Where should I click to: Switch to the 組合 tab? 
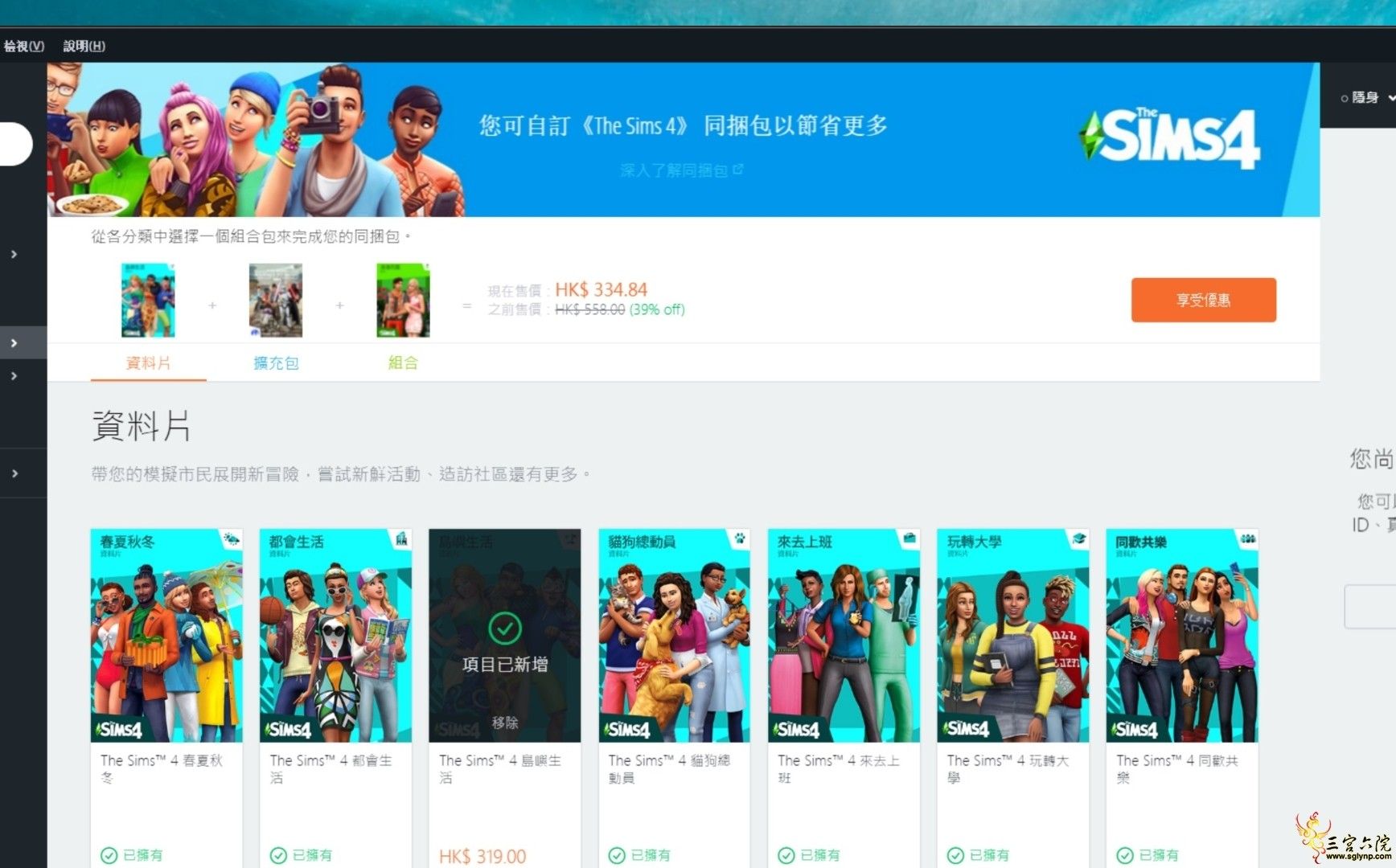[x=403, y=363]
